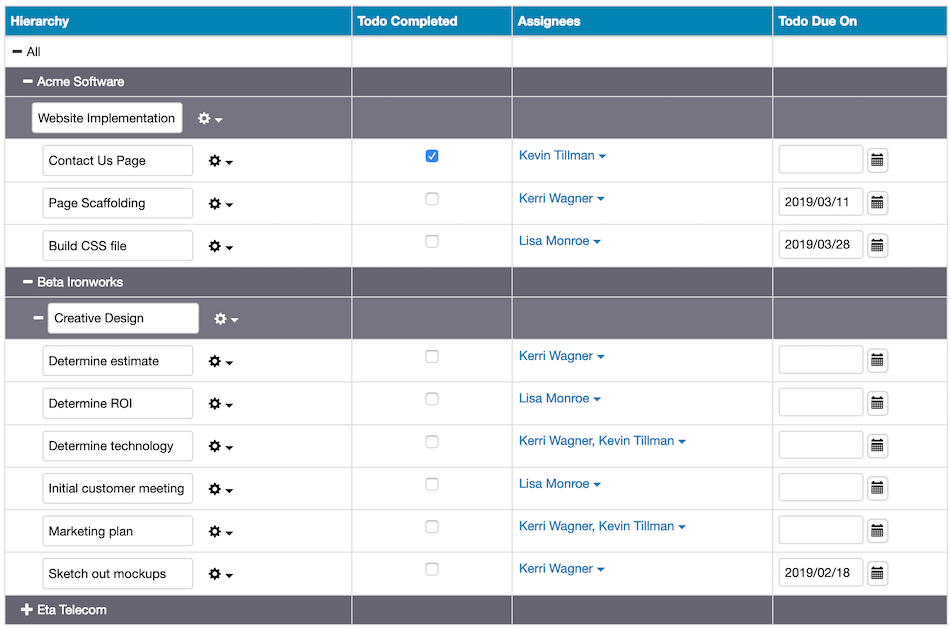Check Todo Completed for Initial customer meeting
The image size is (950, 629).
tap(432, 484)
